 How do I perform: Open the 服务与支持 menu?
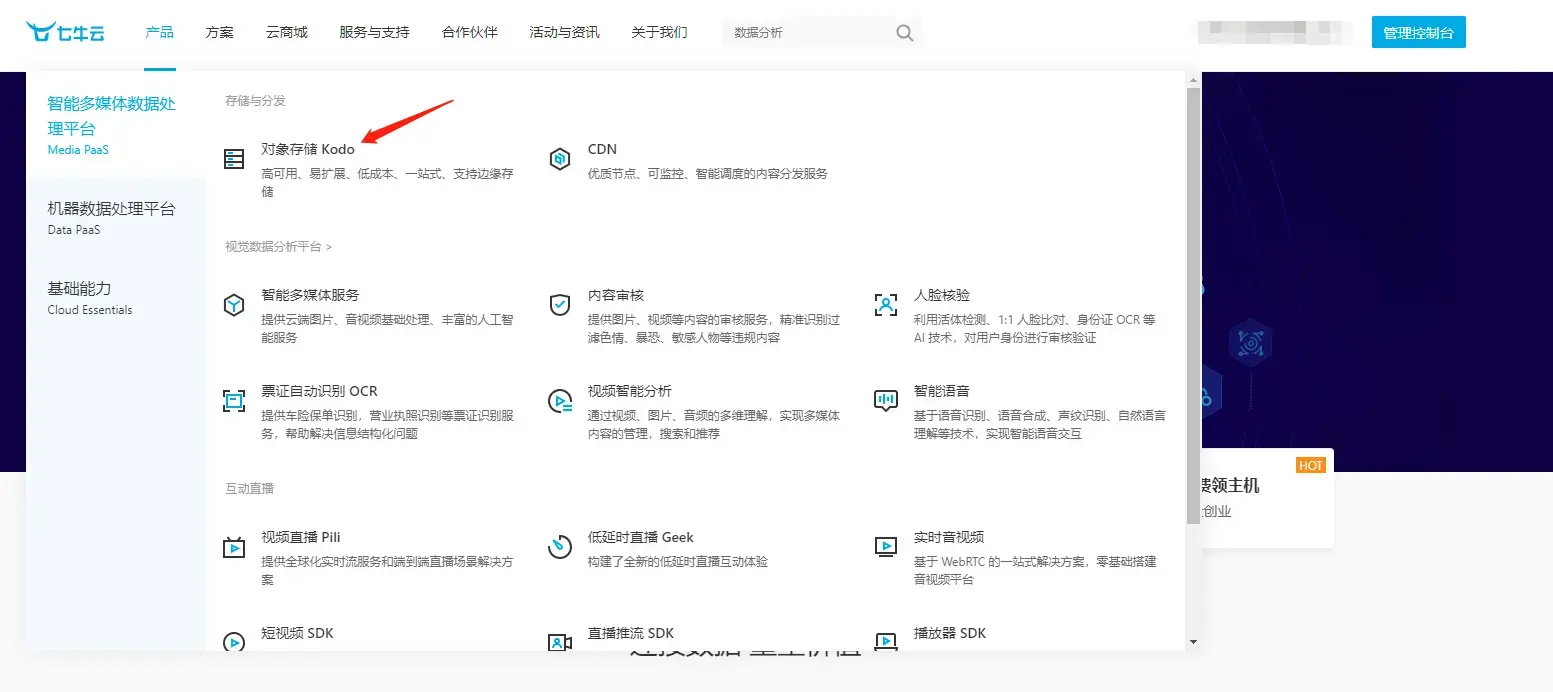374,32
